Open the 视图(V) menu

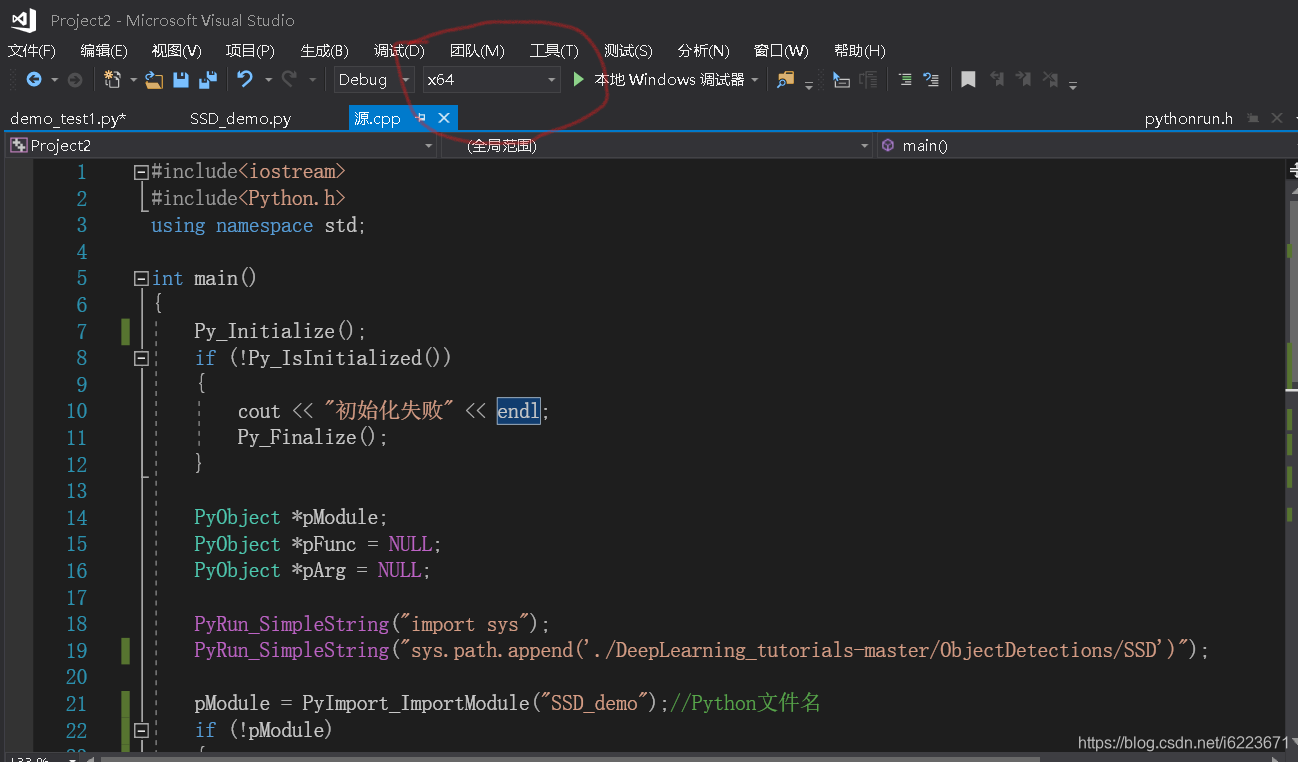pyautogui.click(x=177, y=51)
